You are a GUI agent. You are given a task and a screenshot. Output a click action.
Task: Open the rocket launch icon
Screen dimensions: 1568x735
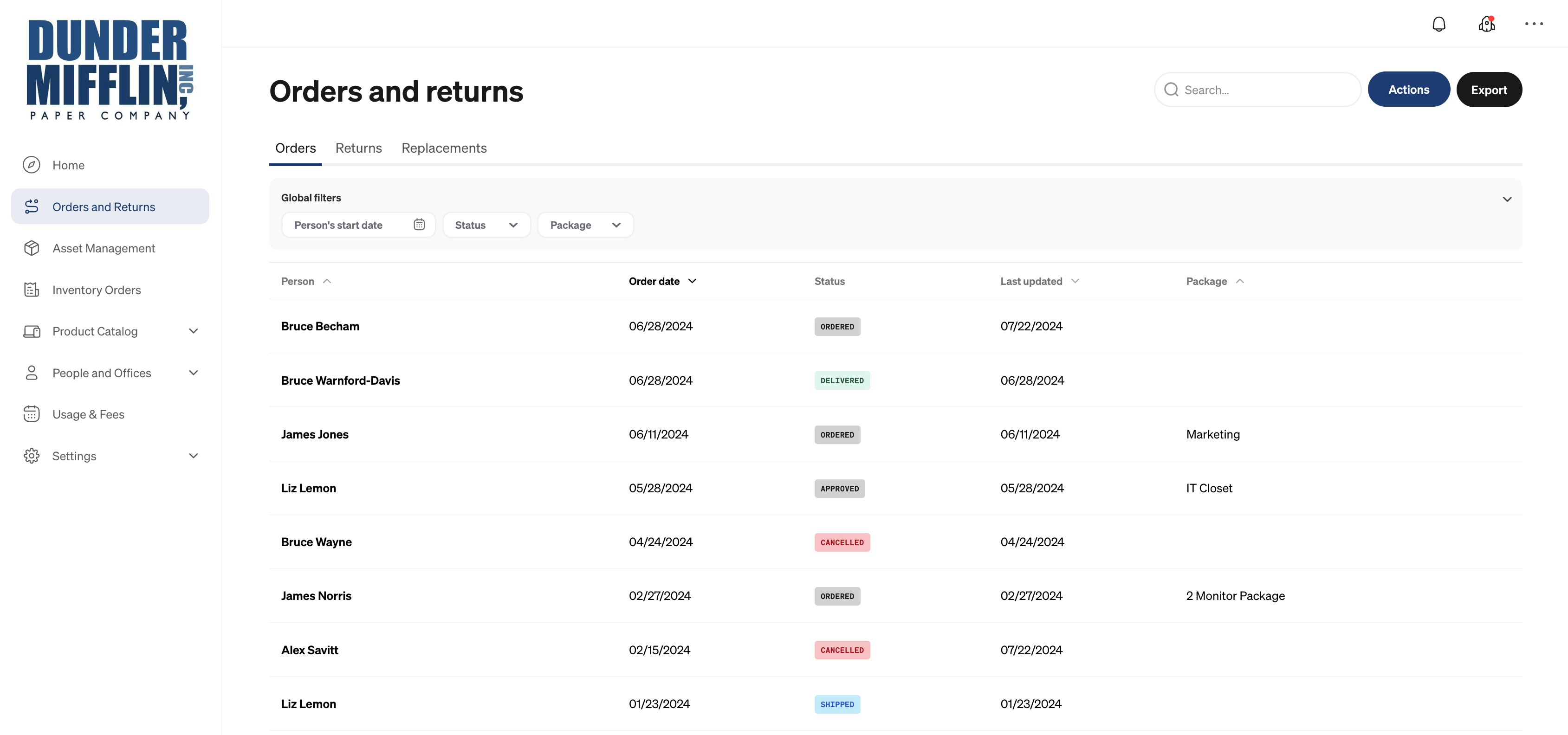click(1486, 24)
